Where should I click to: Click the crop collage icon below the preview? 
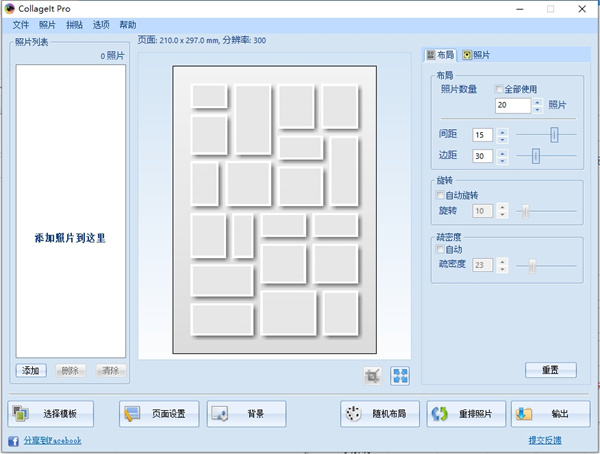(x=372, y=376)
